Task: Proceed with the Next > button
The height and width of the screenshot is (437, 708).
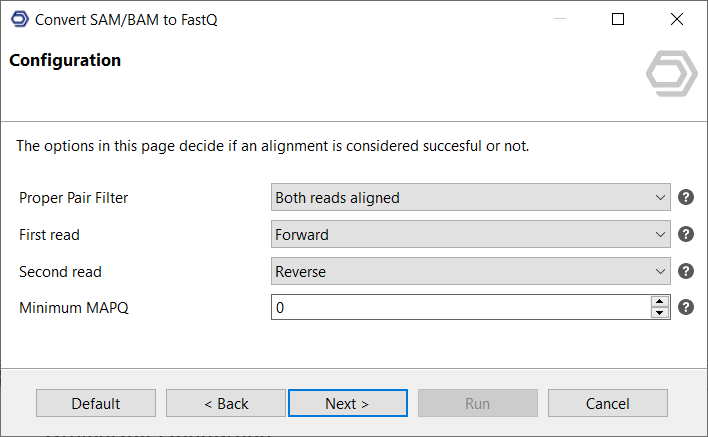Action: pos(347,403)
